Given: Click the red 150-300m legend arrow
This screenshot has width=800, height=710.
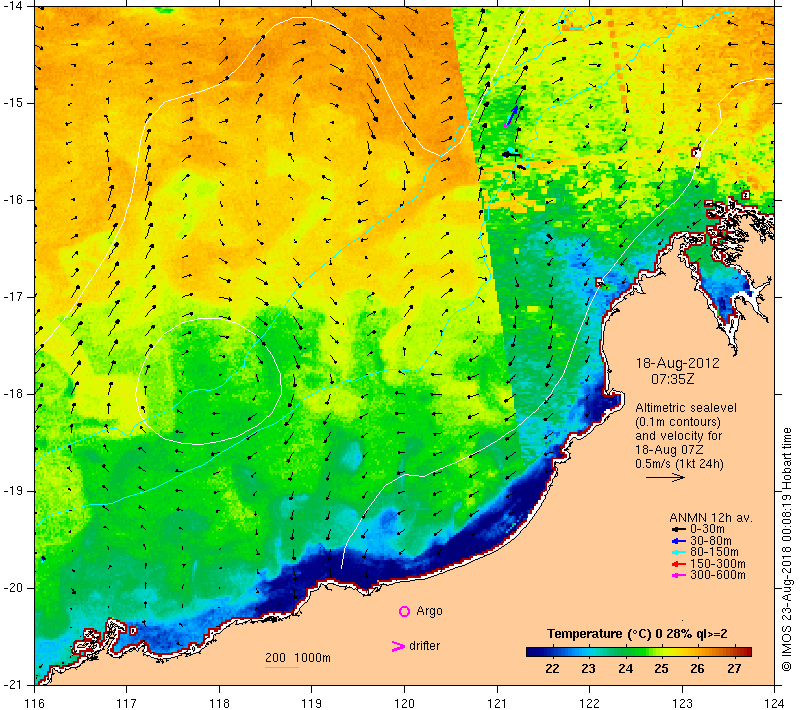Looking at the screenshot, I should [x=679, y=564].
